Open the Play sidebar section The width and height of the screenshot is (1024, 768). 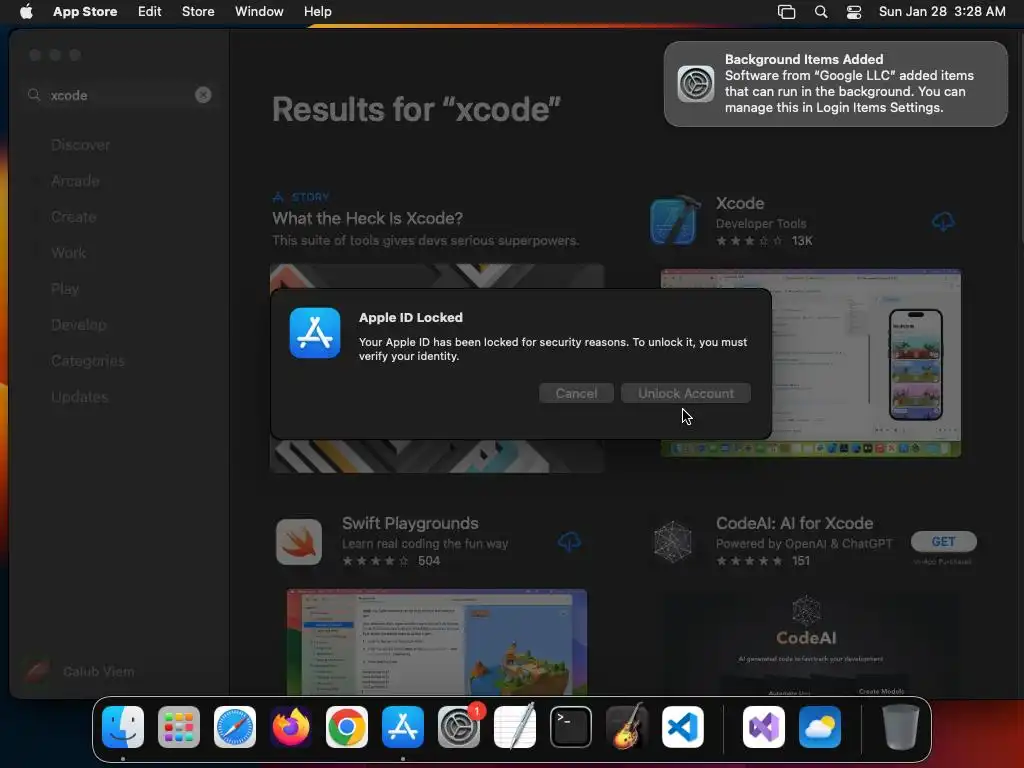click(x=65, y=289)
